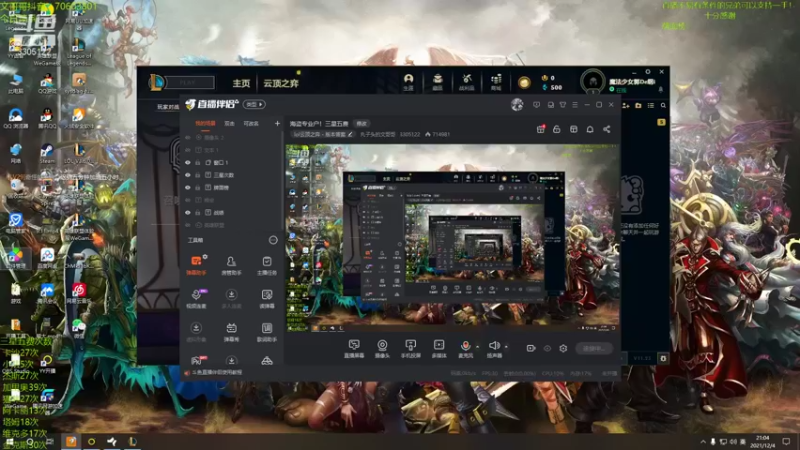Screen dimensions: 800x450
Task: Open the 歌词助手 tool icon
Action: click(x=266, y=332)
